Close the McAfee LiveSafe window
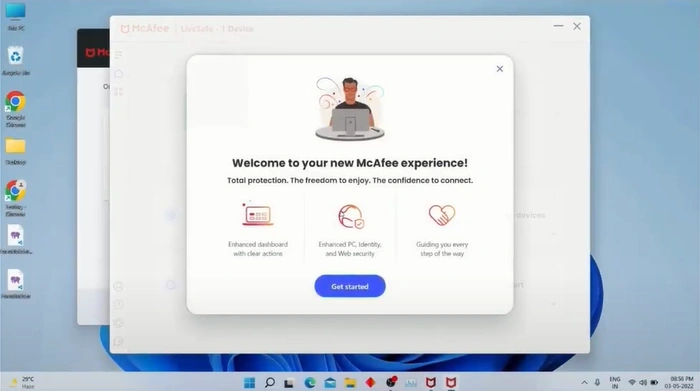Image resolution: width=700 pixels, height=391 pixels. [577, 26]
